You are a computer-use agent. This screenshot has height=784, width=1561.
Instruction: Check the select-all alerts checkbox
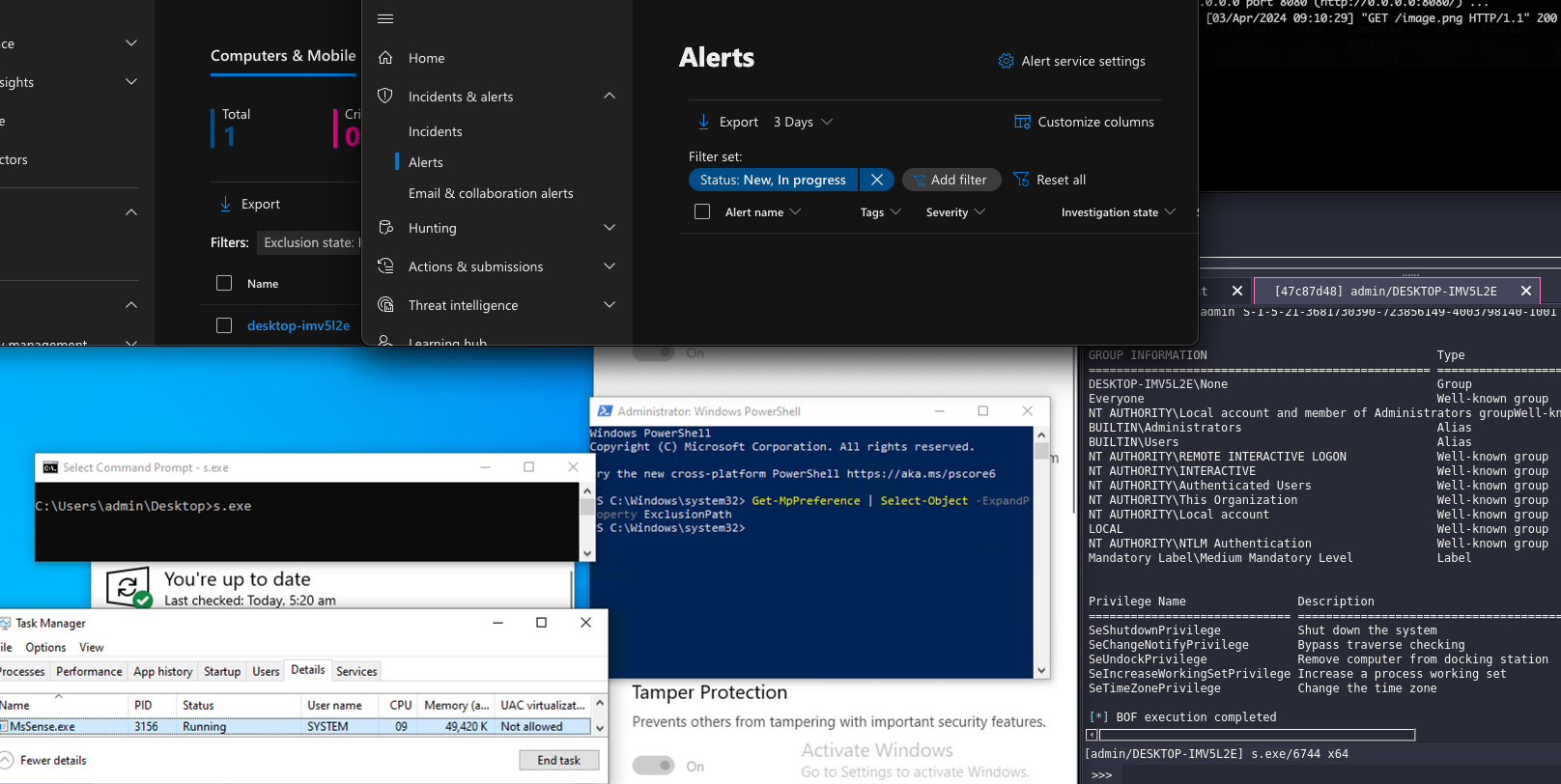tap(702, 211)
